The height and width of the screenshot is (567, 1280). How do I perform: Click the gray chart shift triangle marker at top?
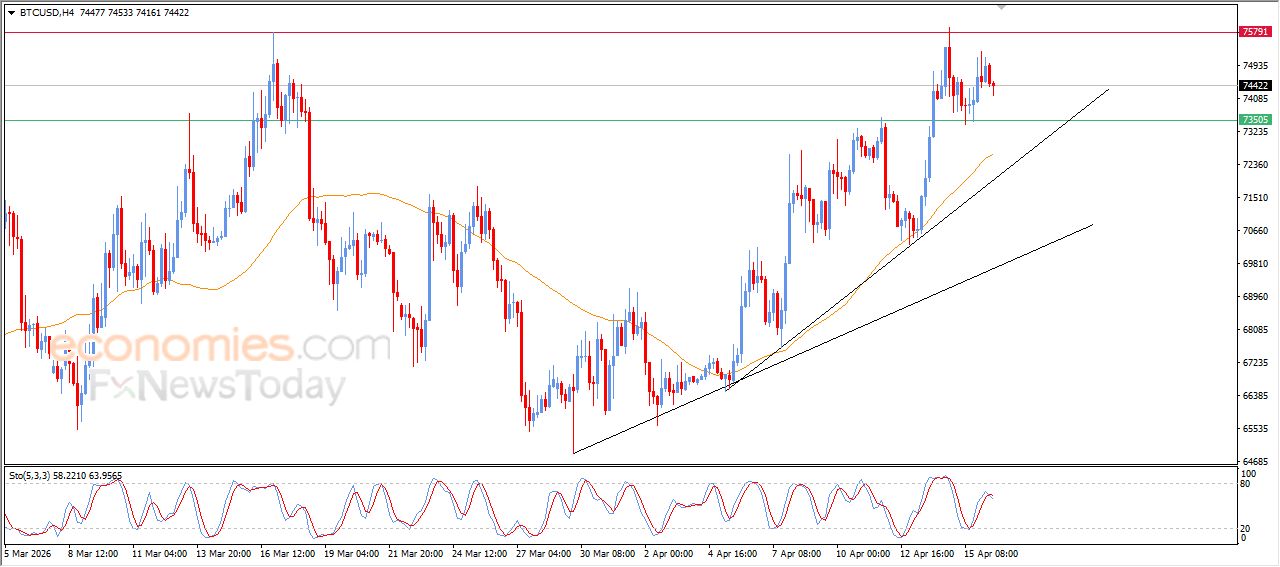tap(1002, 7)
